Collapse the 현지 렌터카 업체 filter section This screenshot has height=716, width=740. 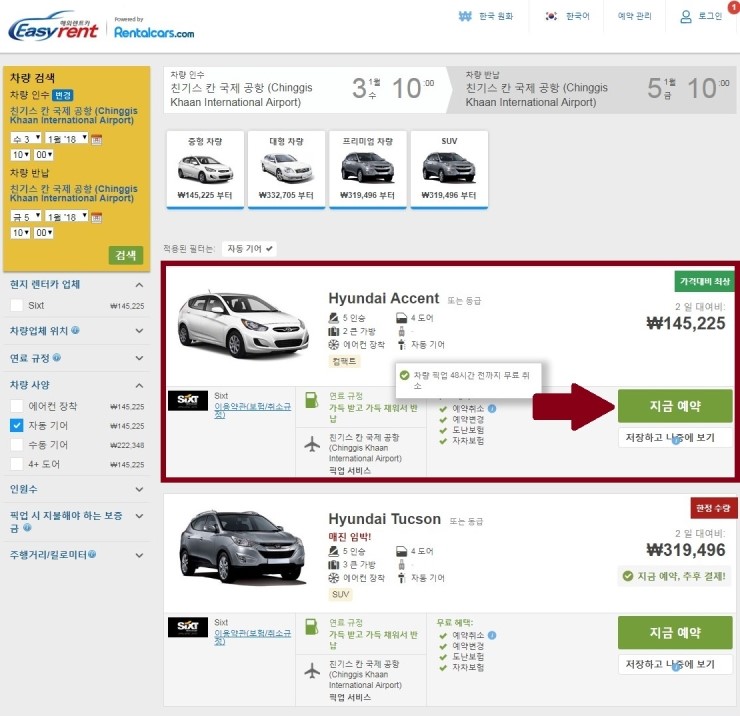(x=139, y=285)
